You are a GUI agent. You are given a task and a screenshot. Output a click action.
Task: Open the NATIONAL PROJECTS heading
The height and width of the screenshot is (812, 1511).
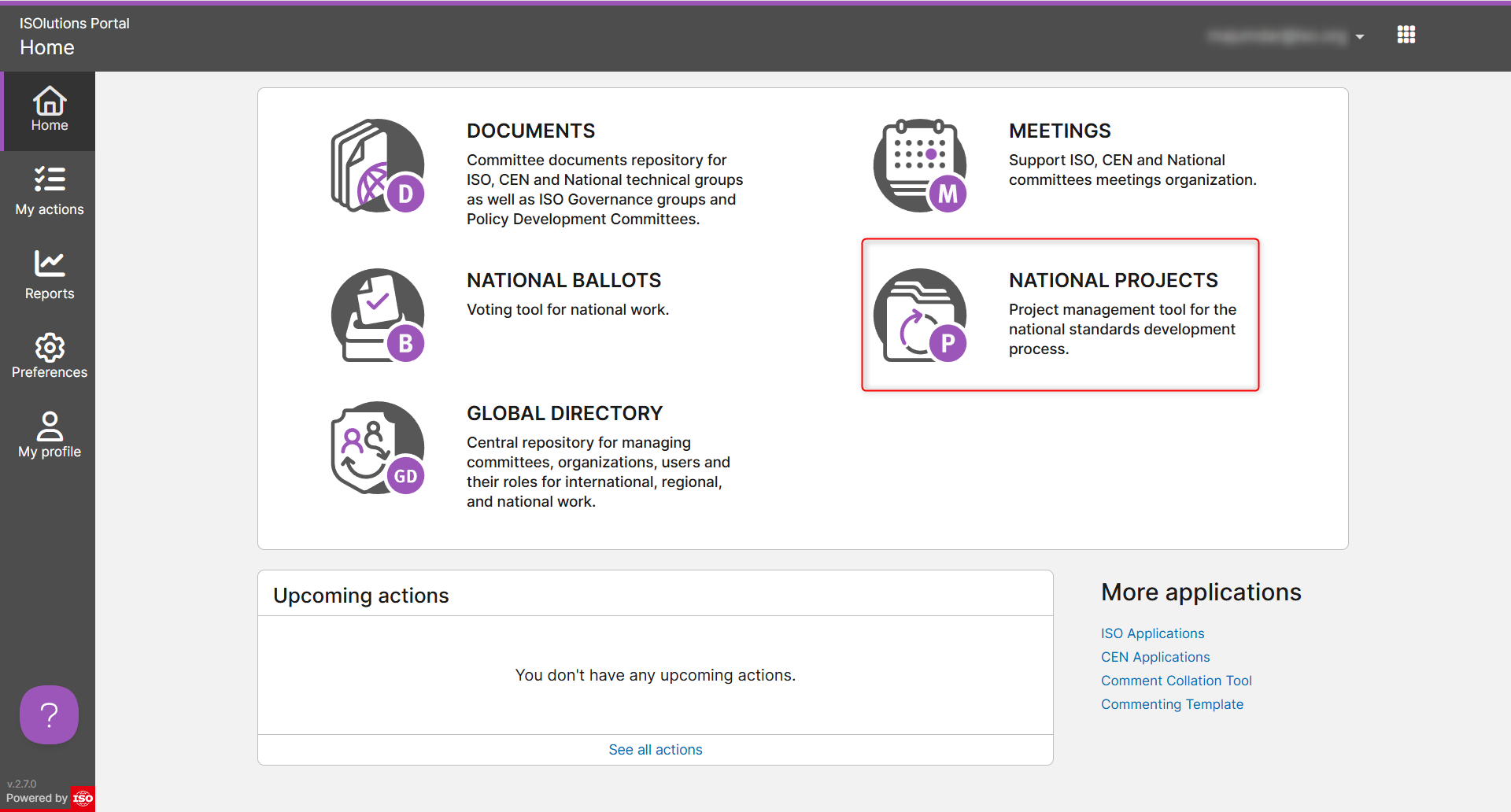point(1114,280)
